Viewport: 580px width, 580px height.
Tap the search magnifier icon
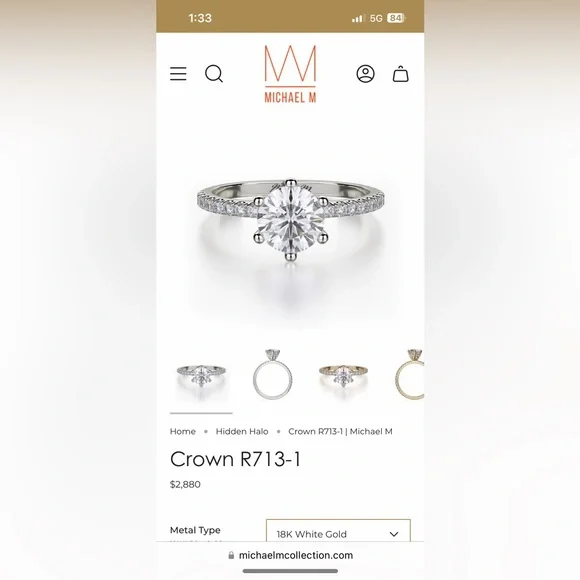tap(214, 74)
